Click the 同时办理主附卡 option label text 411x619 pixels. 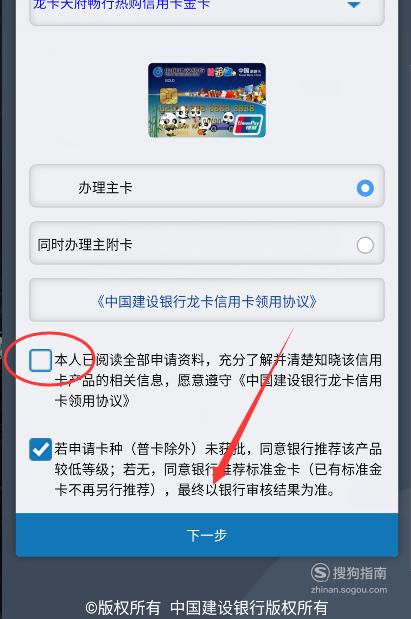point(85,245)
